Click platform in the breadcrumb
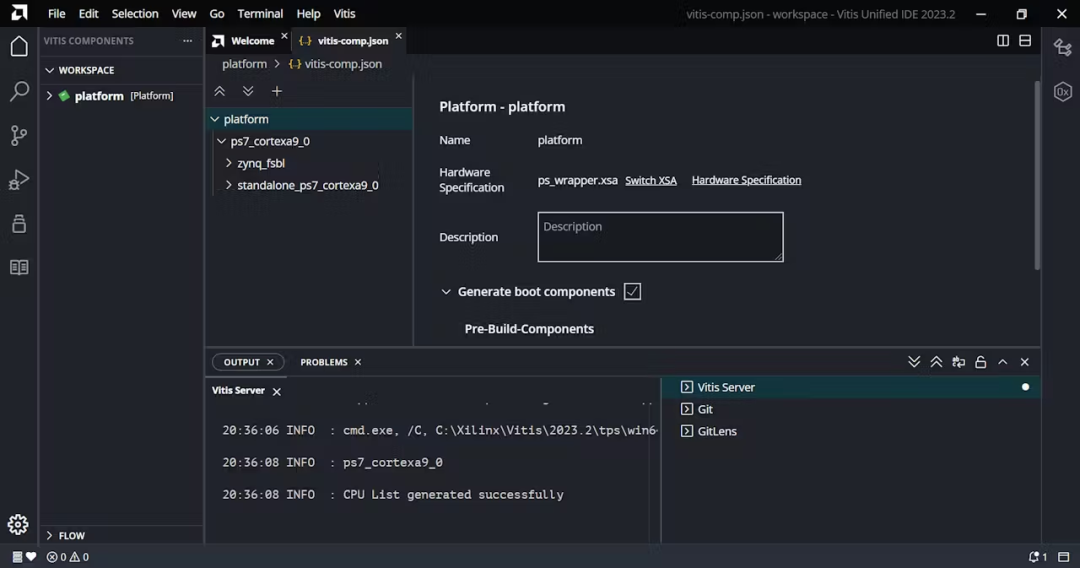 (x=245, y=64)
